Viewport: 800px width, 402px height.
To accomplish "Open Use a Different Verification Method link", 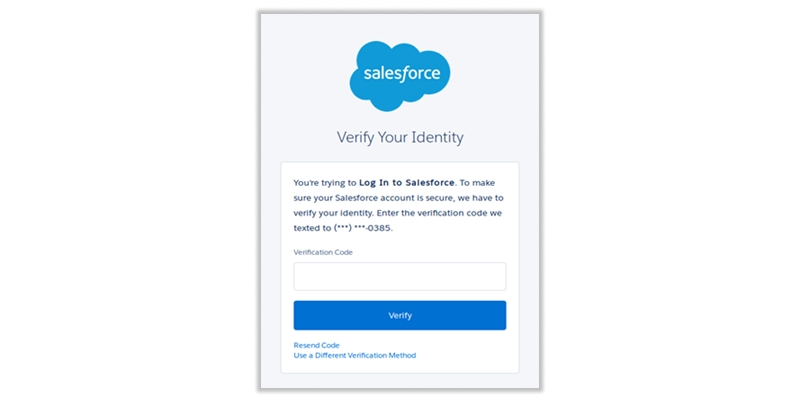I will click(x=354, y=355).
